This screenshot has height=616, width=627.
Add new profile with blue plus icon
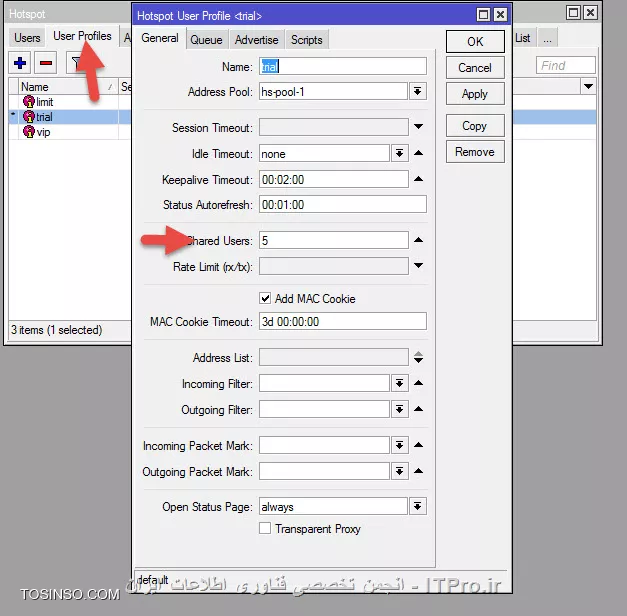(x=20, y=63)
